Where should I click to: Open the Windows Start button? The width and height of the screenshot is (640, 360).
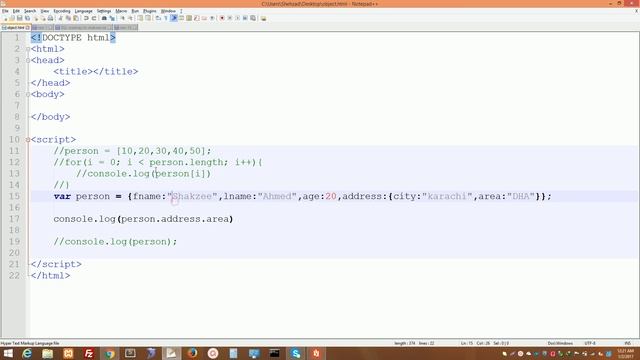8,353
